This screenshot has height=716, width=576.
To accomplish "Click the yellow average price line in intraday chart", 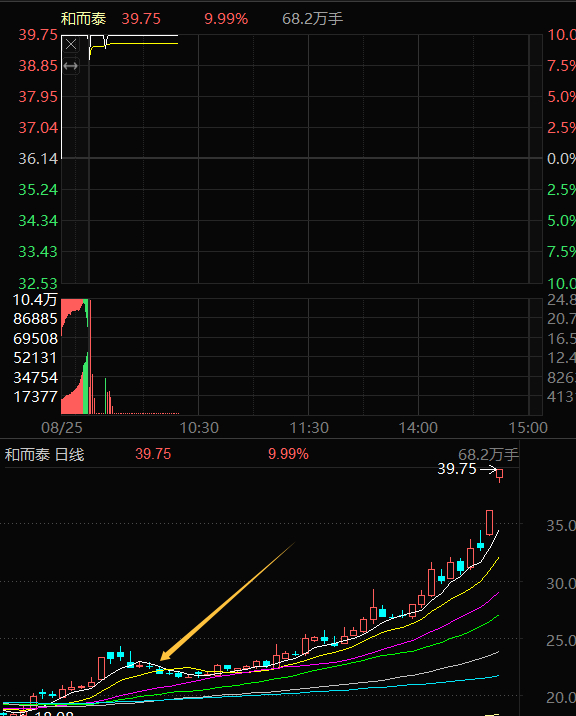I will tap(142, 44).
